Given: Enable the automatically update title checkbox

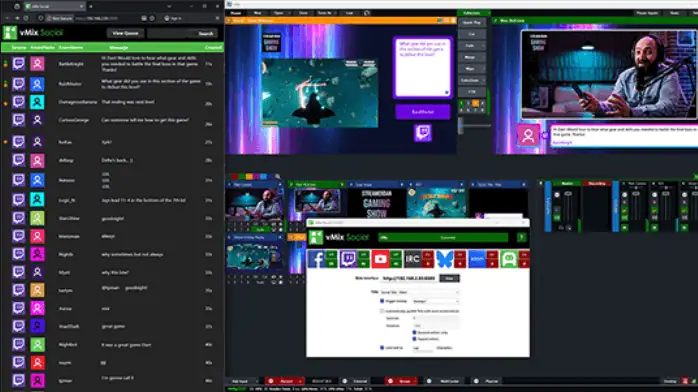Looking at the screenshot, I should pyautogui.click(x=382, y=311).
